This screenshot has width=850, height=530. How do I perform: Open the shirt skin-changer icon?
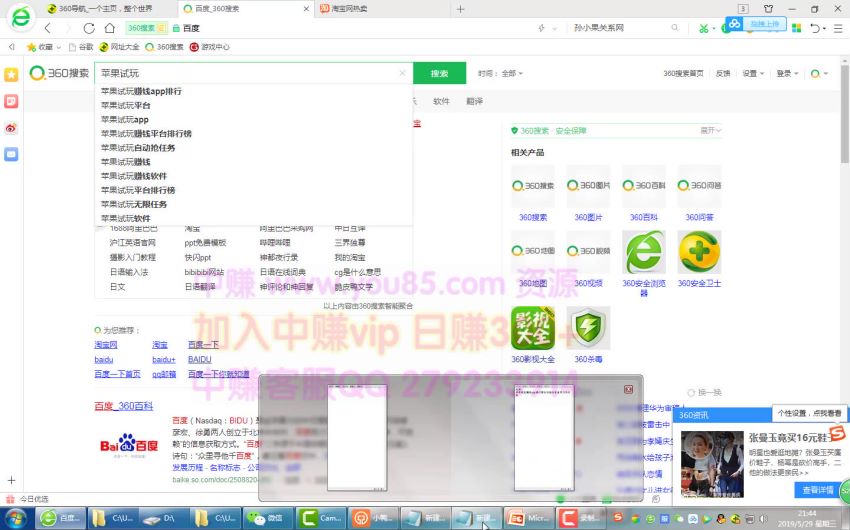[768, 9]
